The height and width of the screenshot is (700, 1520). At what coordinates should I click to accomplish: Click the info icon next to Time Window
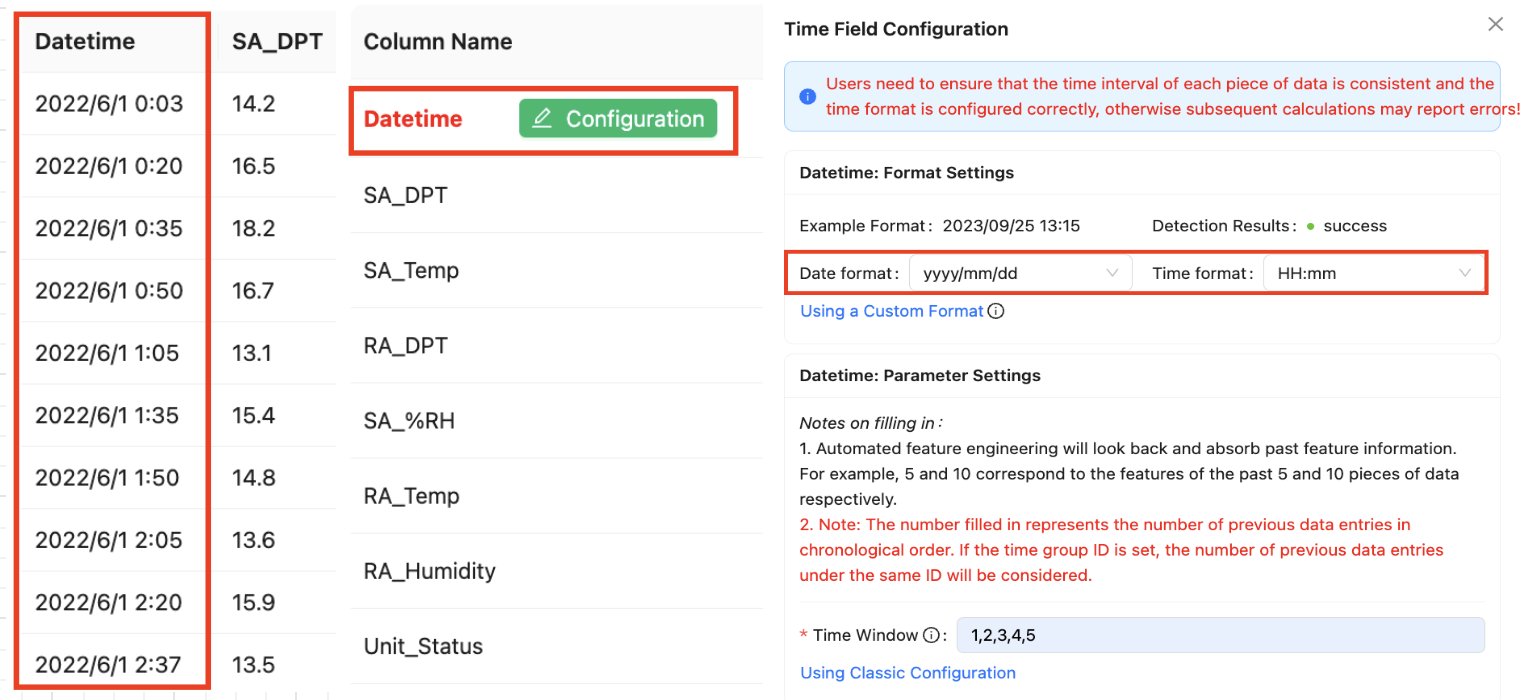(931, 635)
